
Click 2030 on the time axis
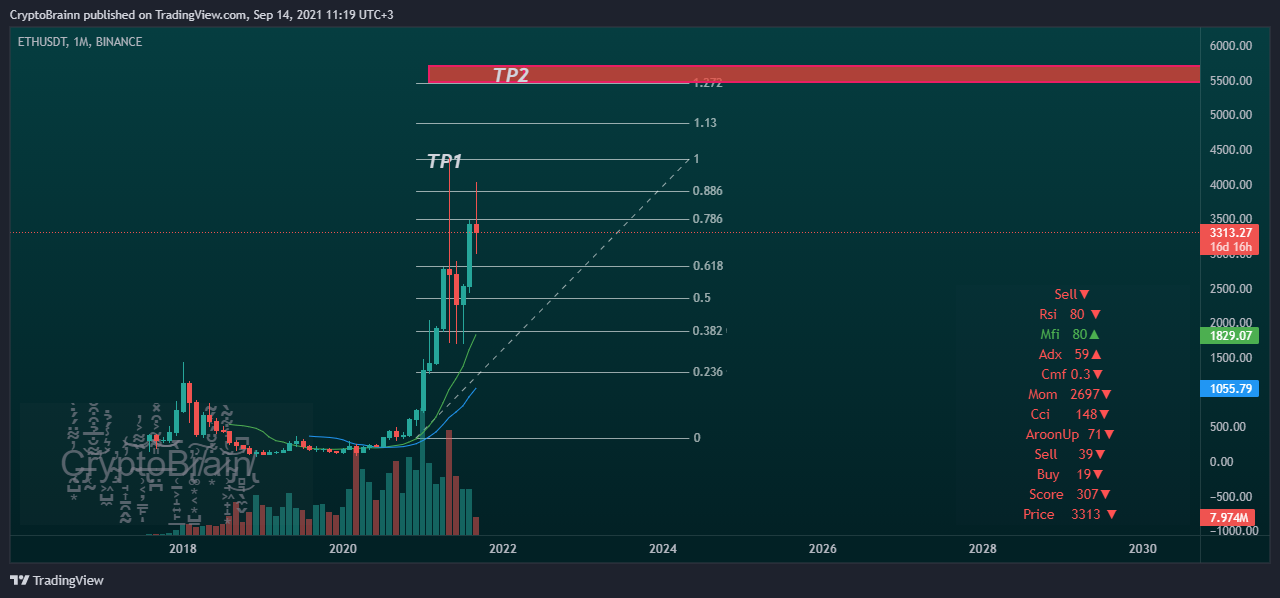(1142, 549)
